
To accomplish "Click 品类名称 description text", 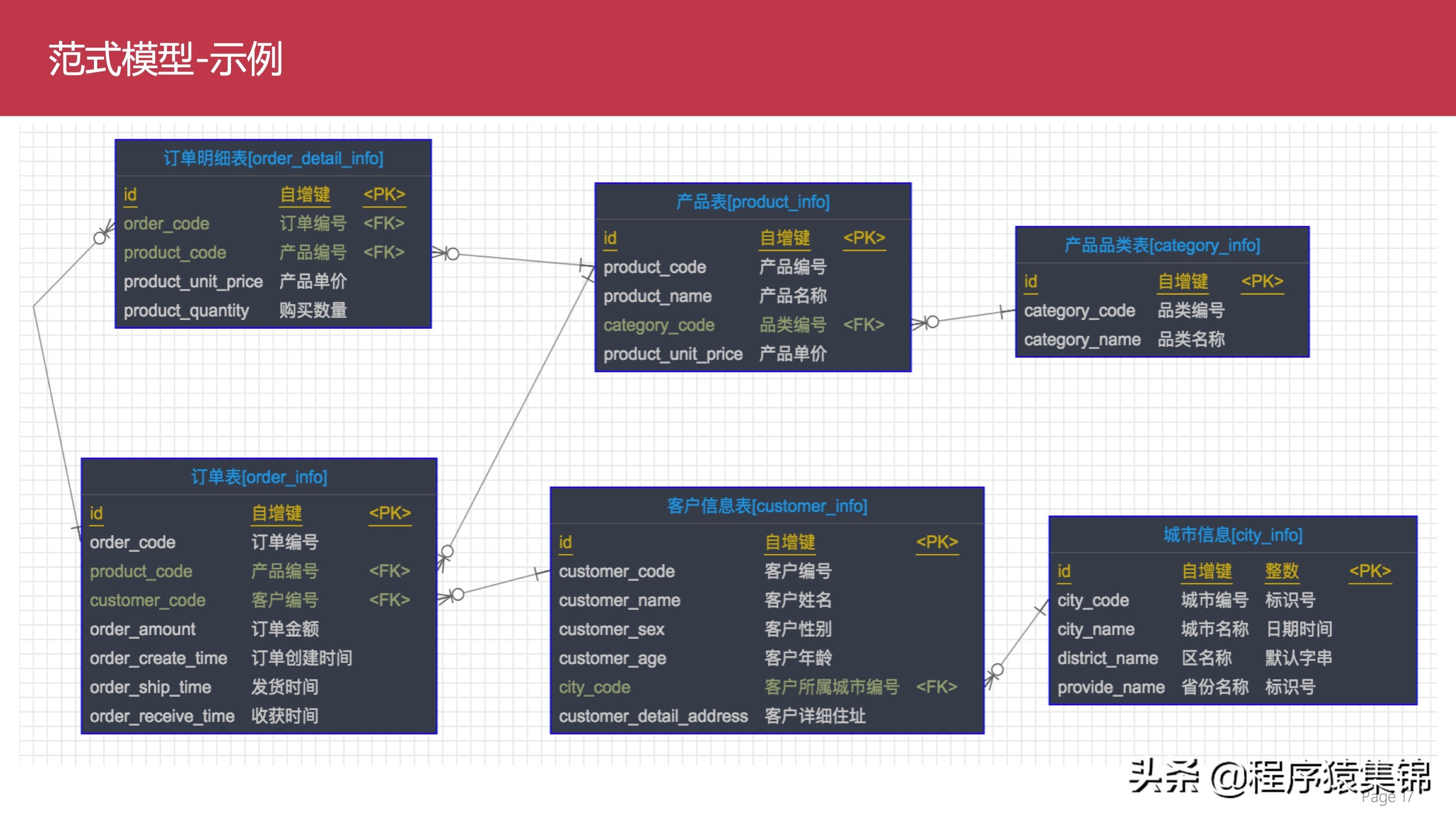I will (1191, 339).
